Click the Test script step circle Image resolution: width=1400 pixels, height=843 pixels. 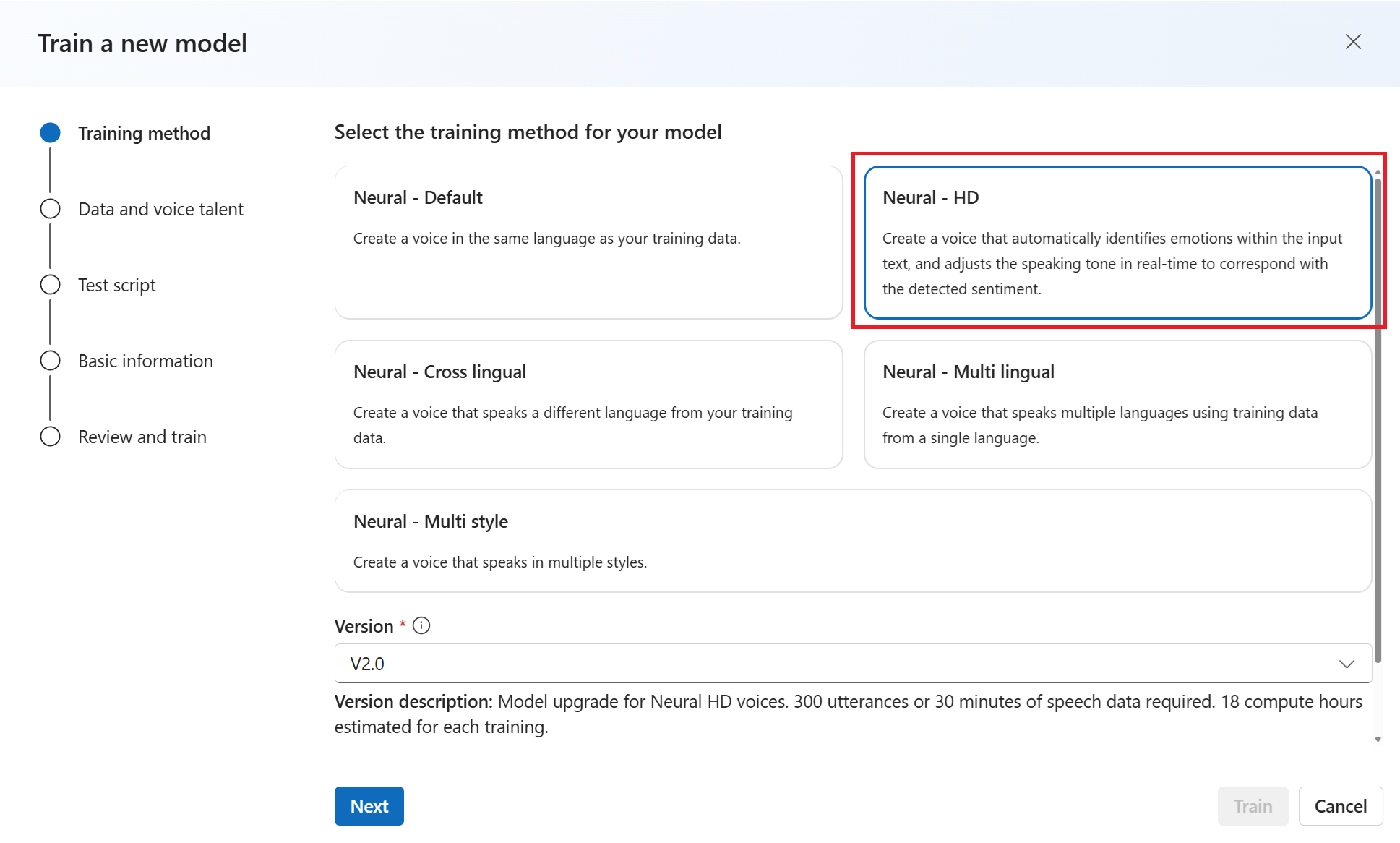pos(50,285)
